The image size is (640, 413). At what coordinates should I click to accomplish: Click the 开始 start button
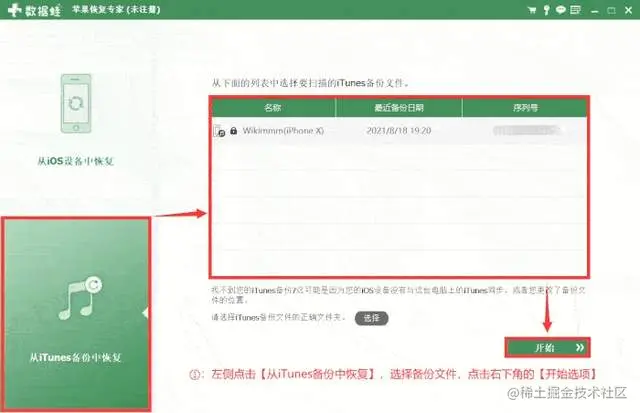(x=547, y=348)
